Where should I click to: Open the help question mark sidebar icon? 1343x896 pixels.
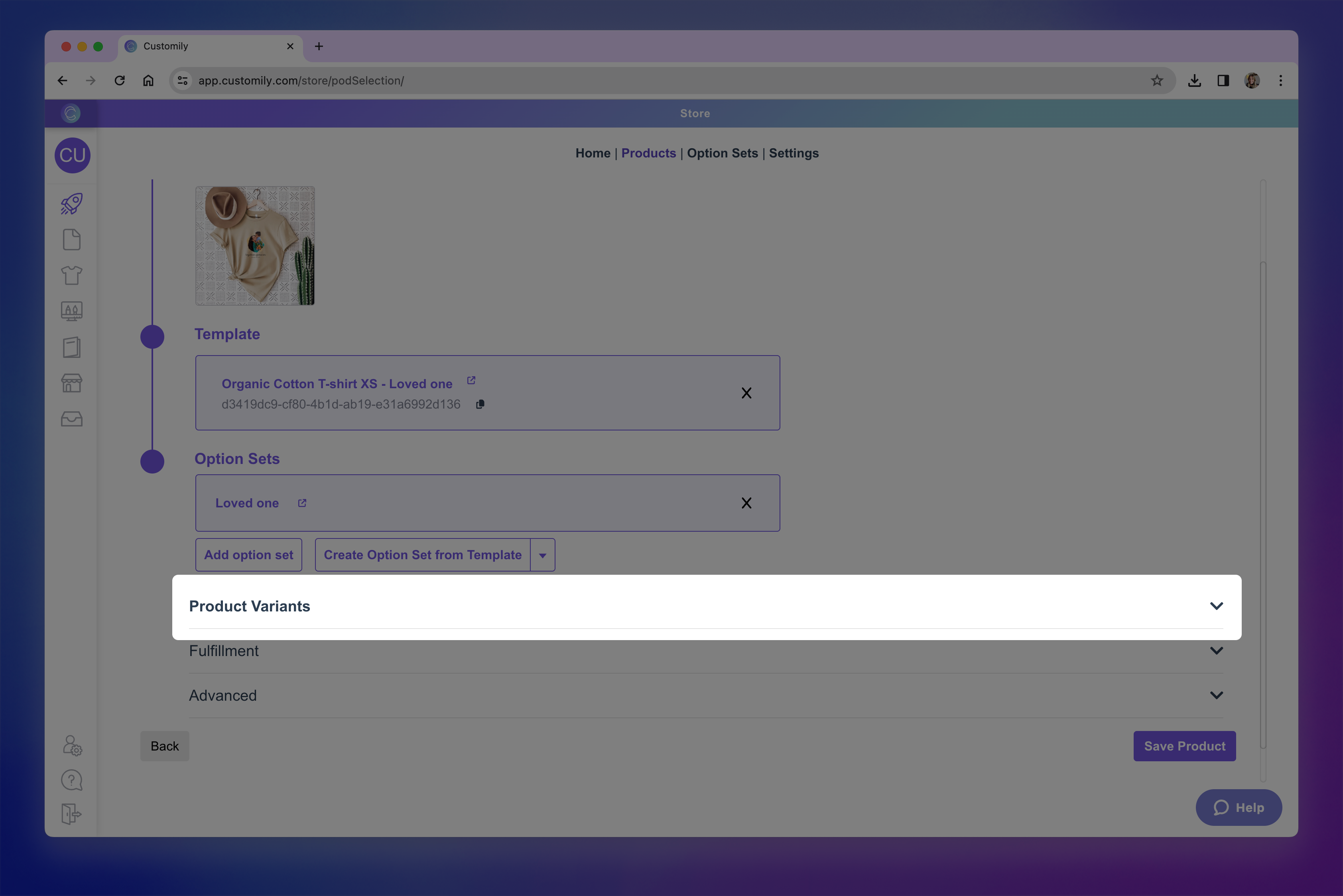[x=71, y=780]
